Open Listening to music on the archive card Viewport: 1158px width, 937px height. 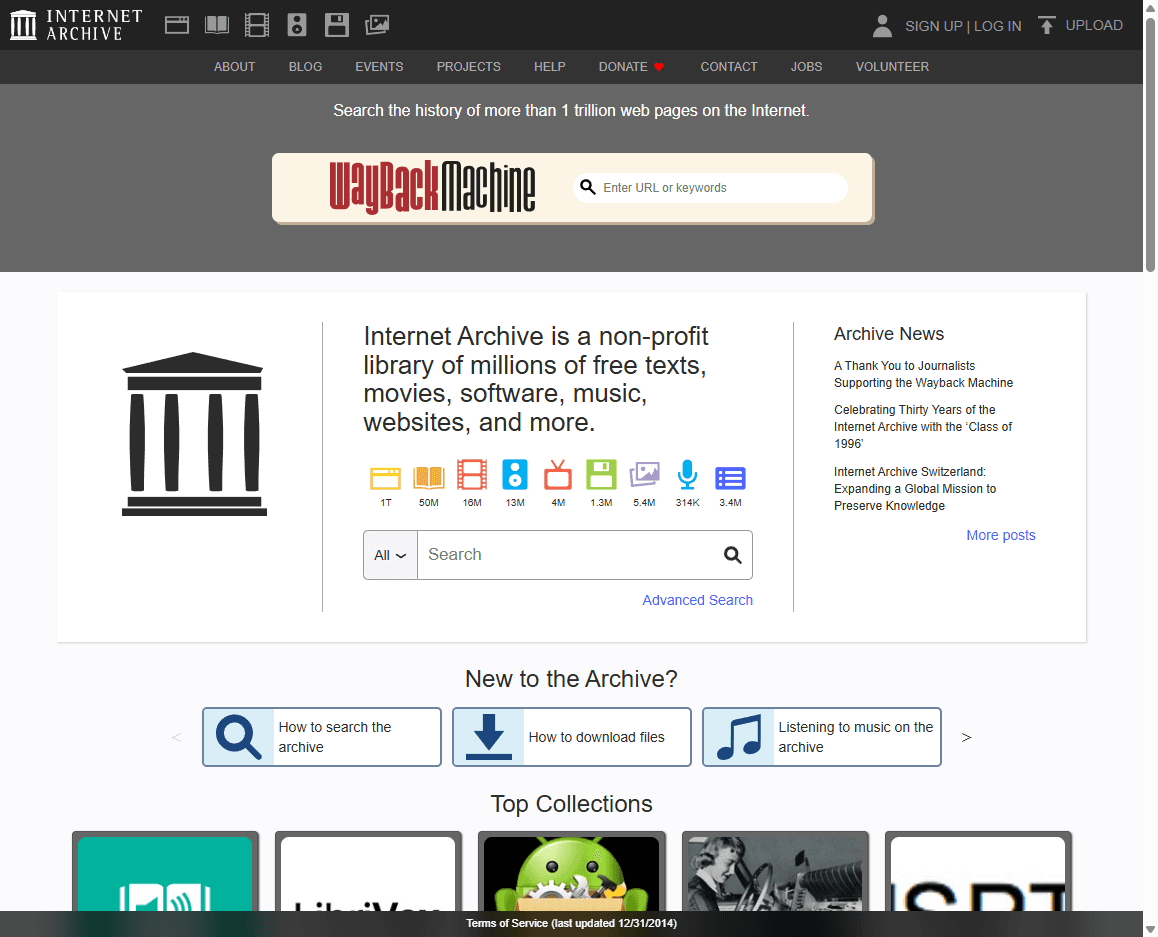click(x=822, y=737)
